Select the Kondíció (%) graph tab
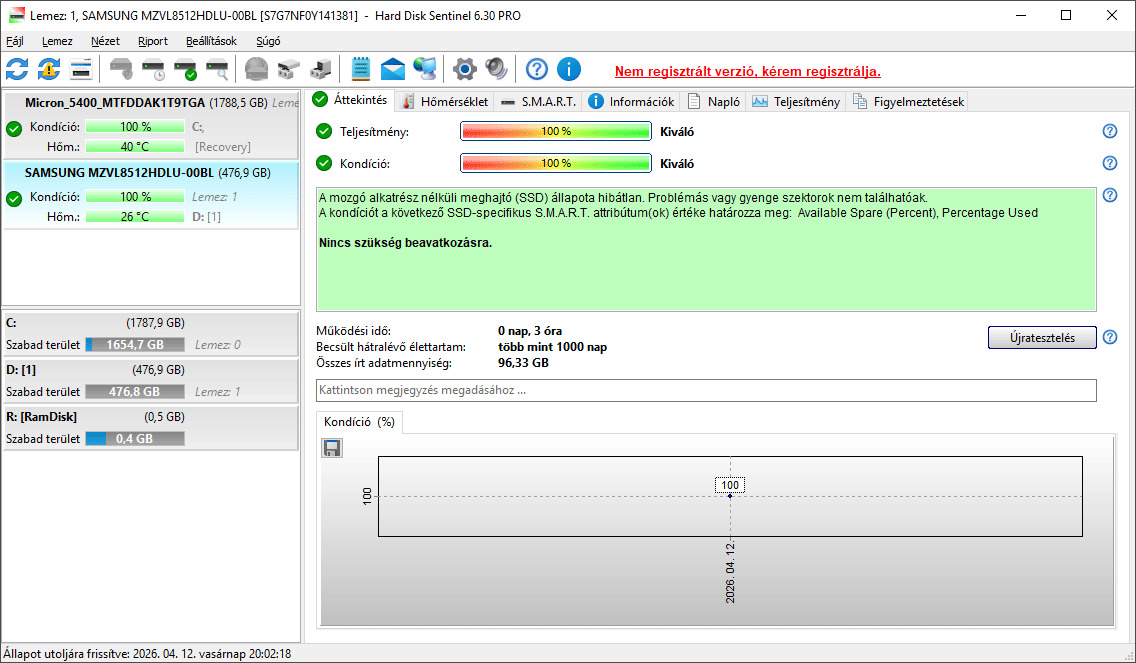This screenshot has height=663, width=1136. [x=359, y=422]
